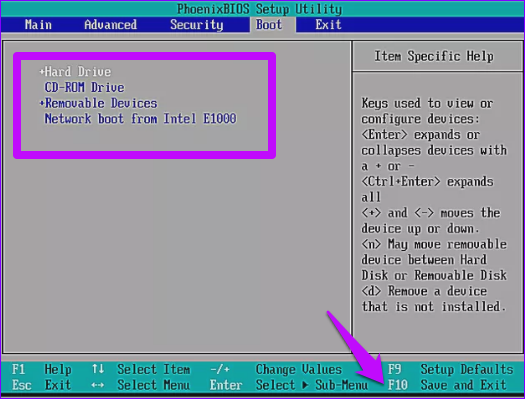This screenshot has width=525, height=399.
Task: Click help line 'device up or down.'
Action: coord(421,229)
